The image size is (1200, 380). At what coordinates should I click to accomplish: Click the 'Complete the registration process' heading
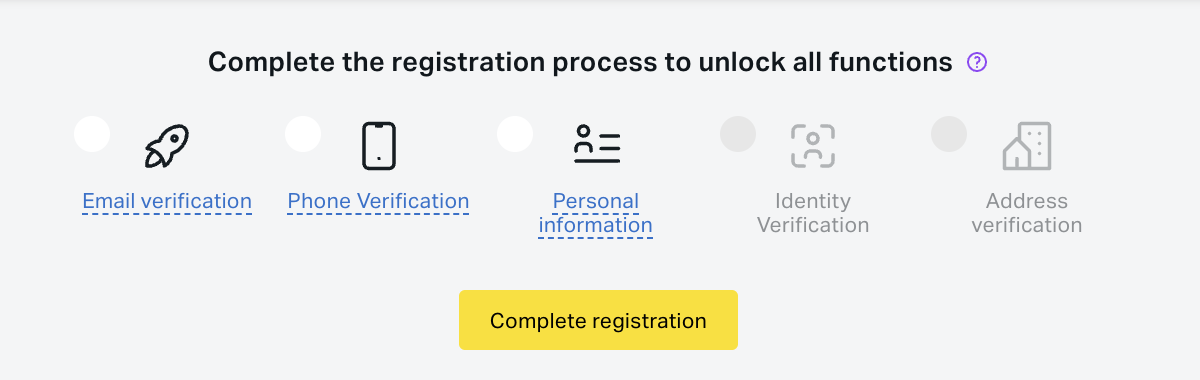[580, 63]
